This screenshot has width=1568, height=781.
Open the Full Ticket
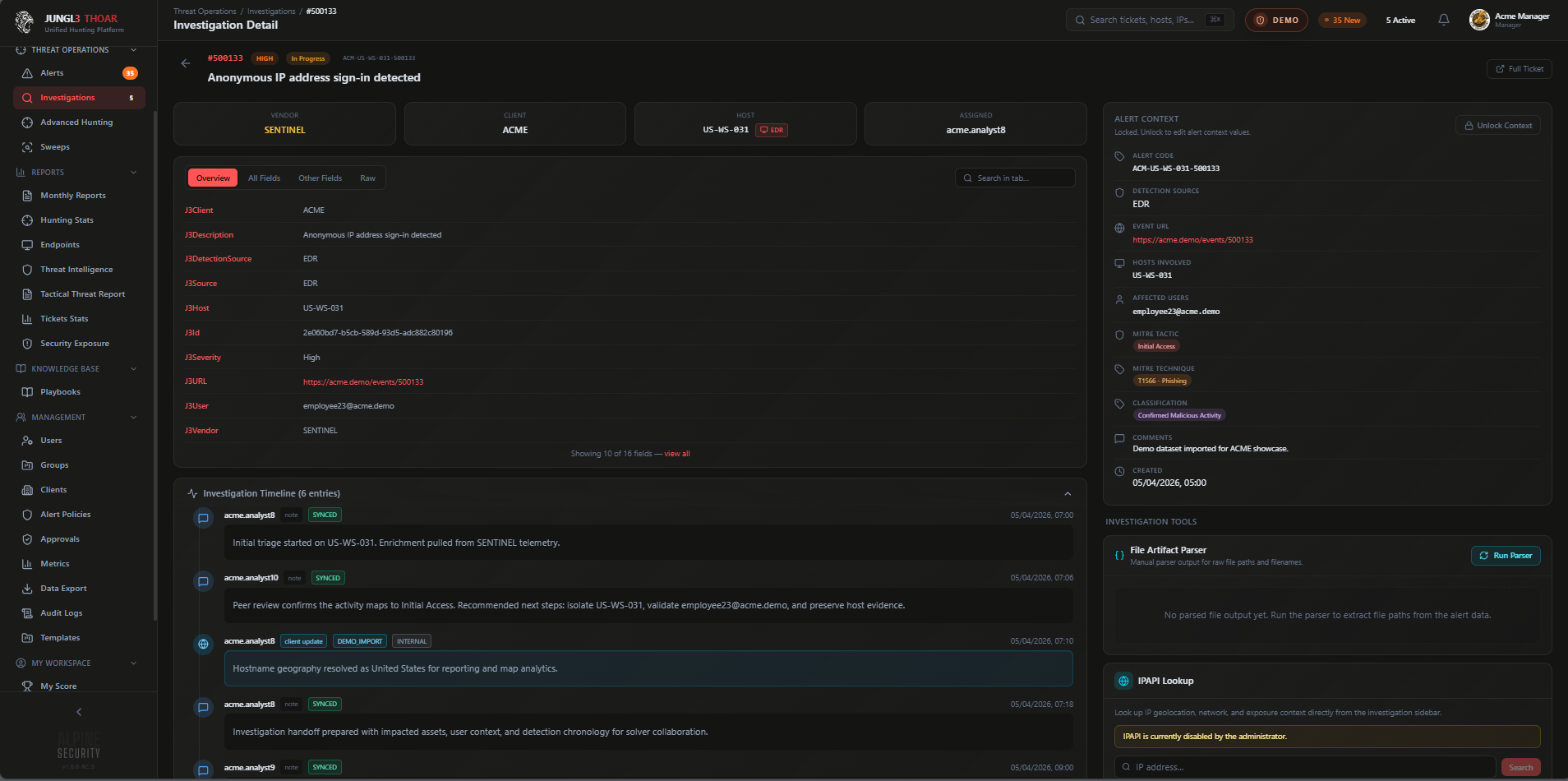1519,69
